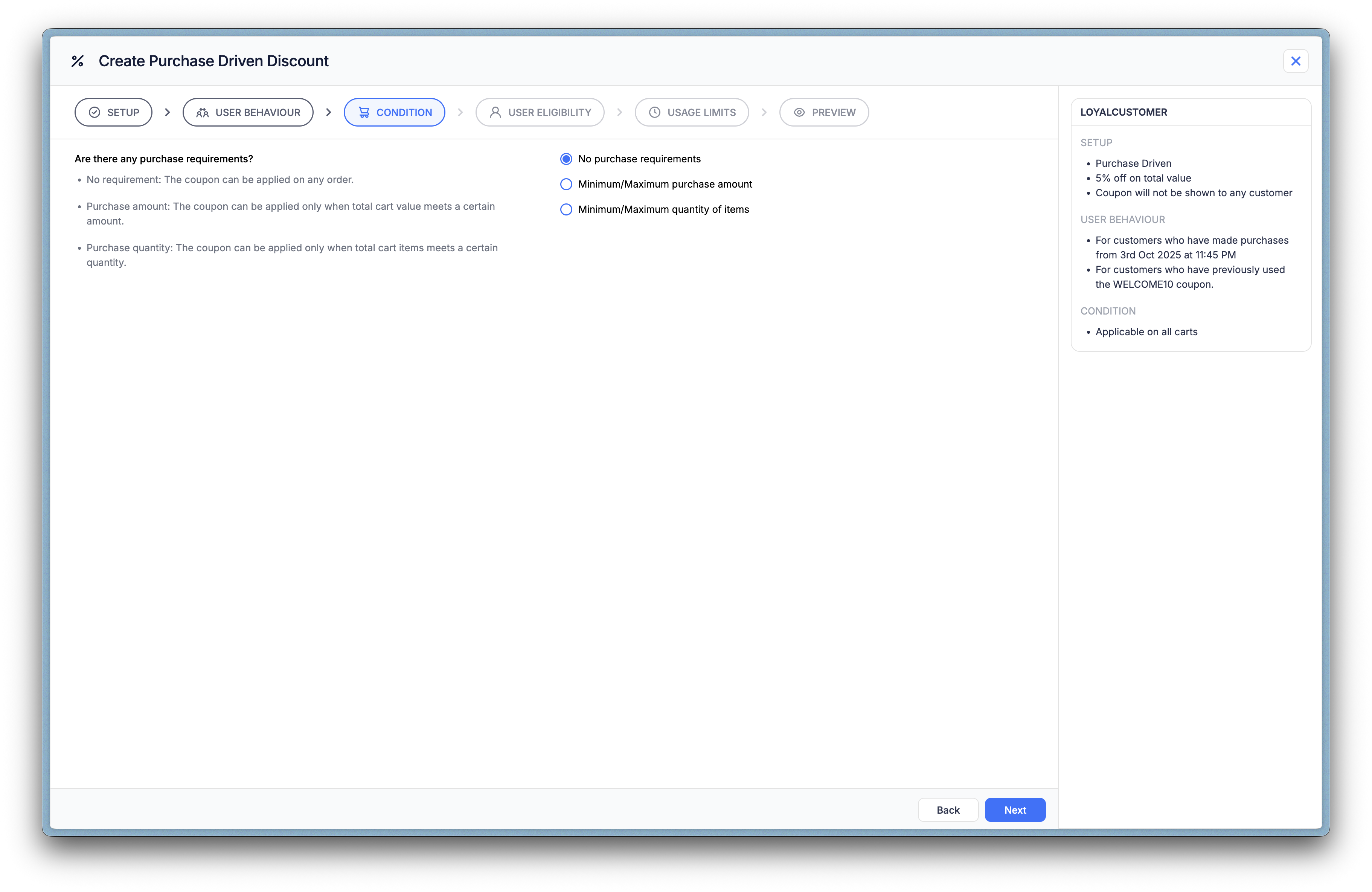Select Minimum/Maximum purchase amount option
1372x892 pixels.
pyautogui.click(x=566, y=185)
